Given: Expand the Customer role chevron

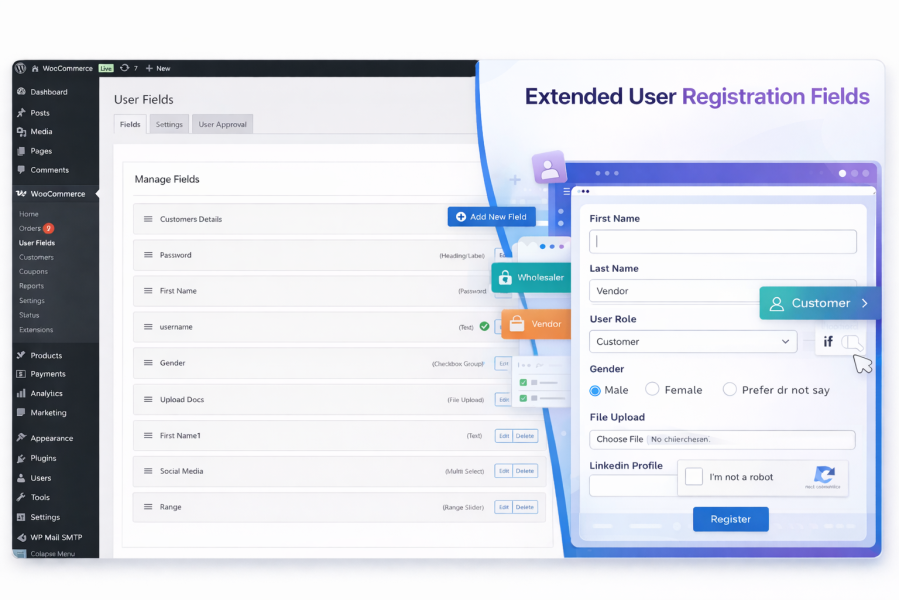Looking at the screenshot, I should pyautogui.click(x=865, y=303).
